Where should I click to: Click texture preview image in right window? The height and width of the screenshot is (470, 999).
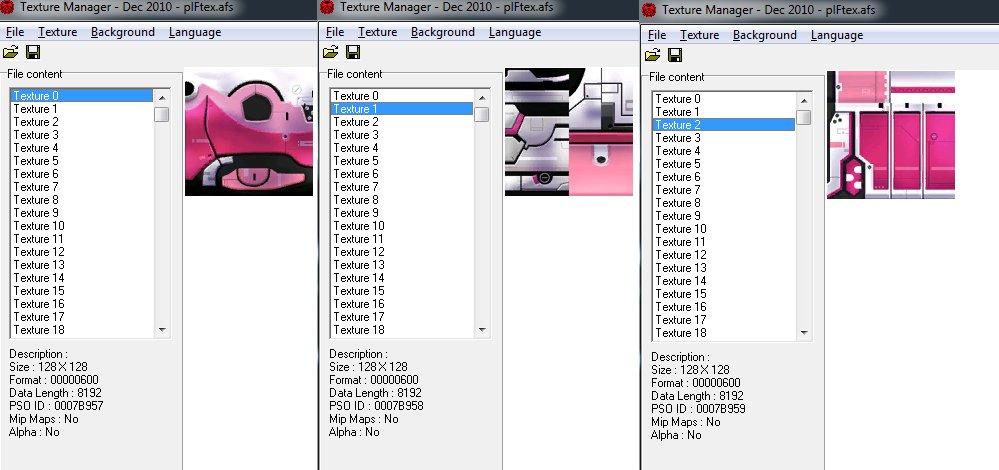pos(891,135)
